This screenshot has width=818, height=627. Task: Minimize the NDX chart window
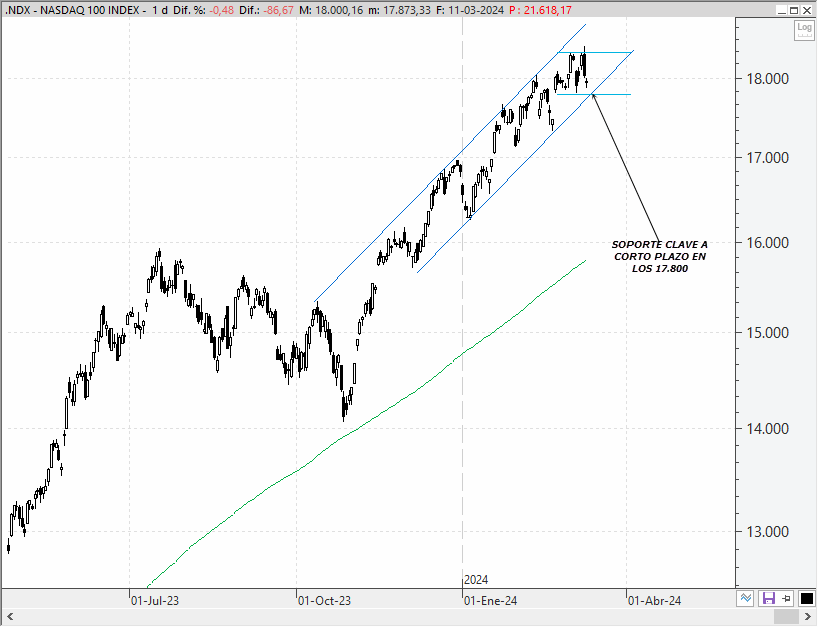point(781,10)
